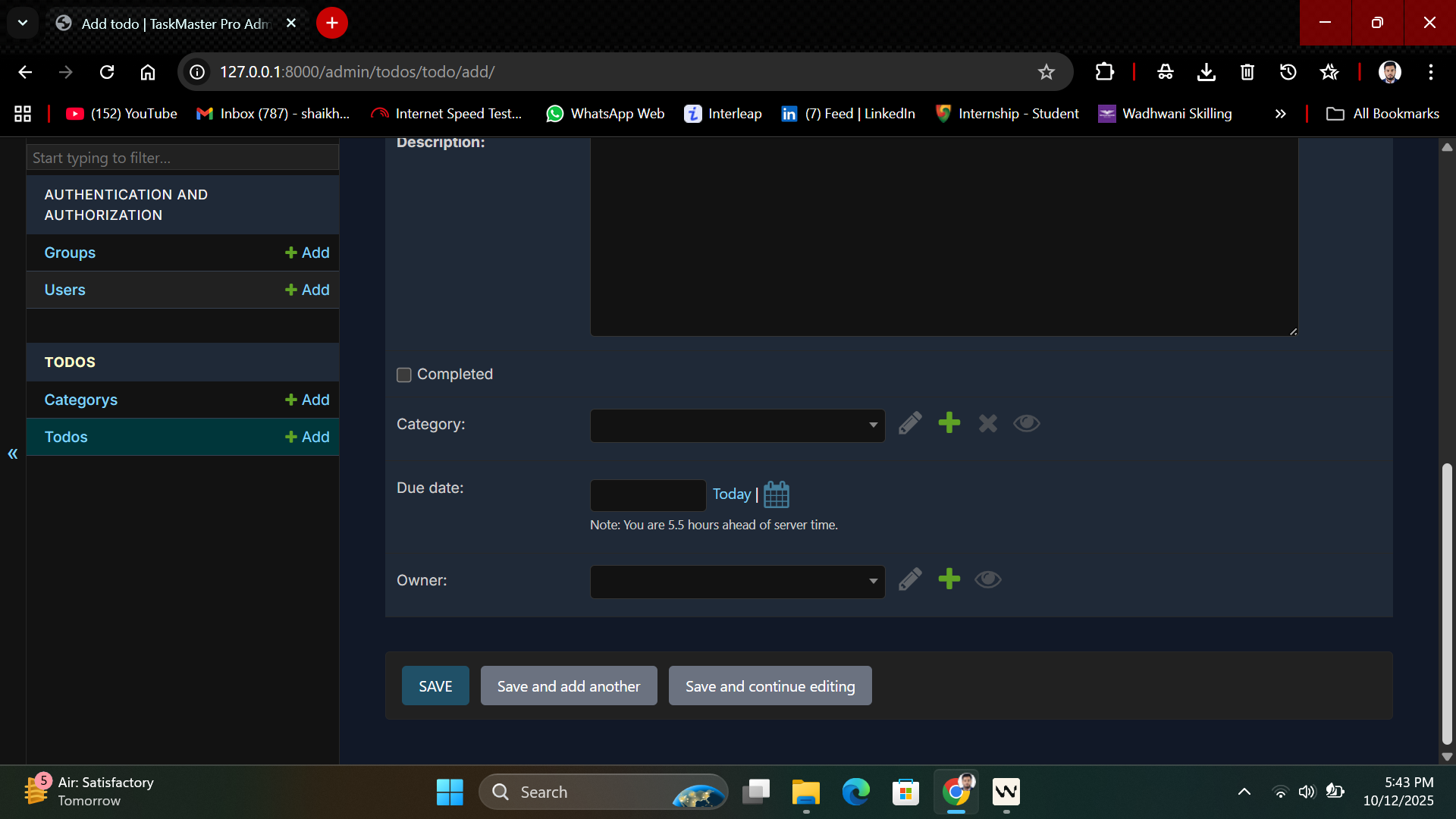The image size is (1456, 819).
Task: Open the All Bookmarks folder
Action: coord(1382,114)
